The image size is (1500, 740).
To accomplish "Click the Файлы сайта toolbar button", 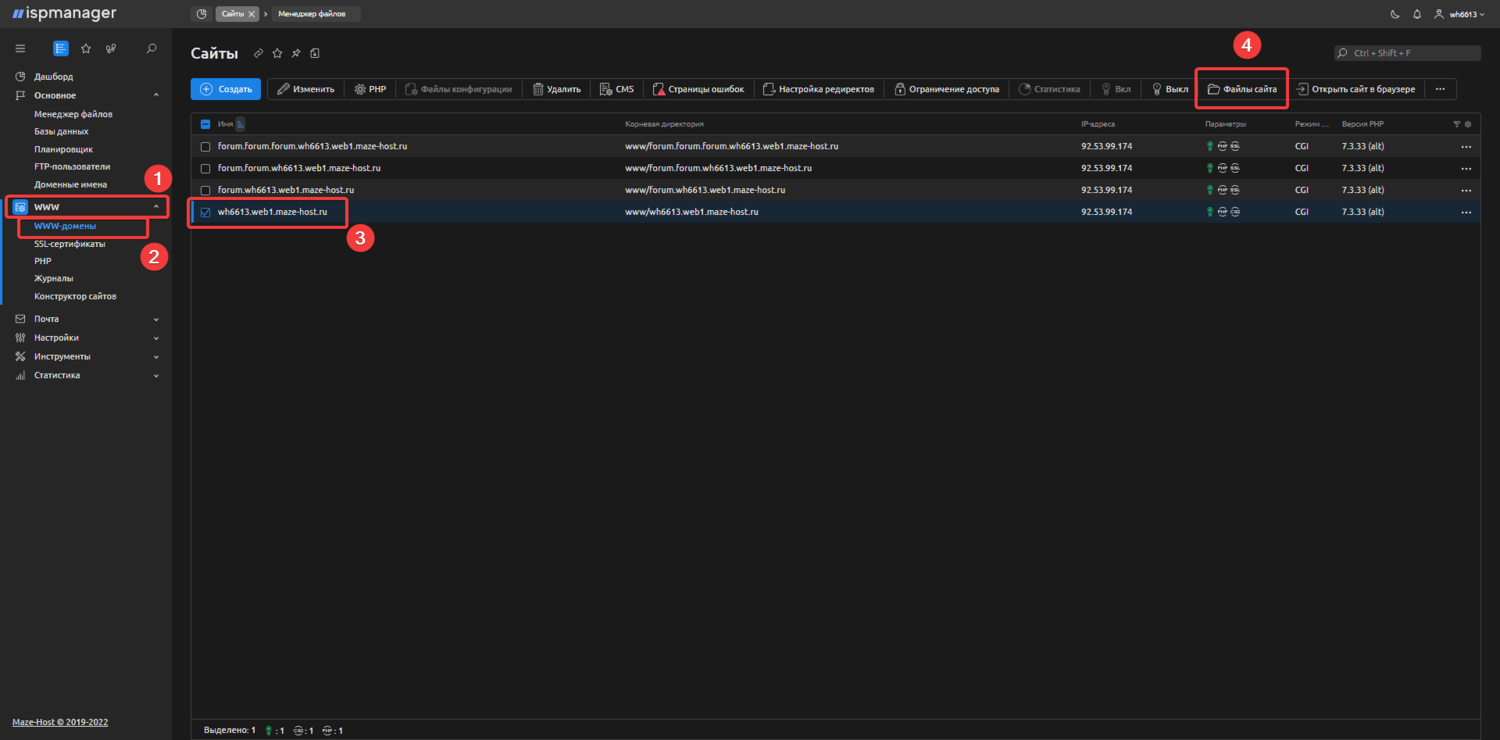I will 1242,89.
